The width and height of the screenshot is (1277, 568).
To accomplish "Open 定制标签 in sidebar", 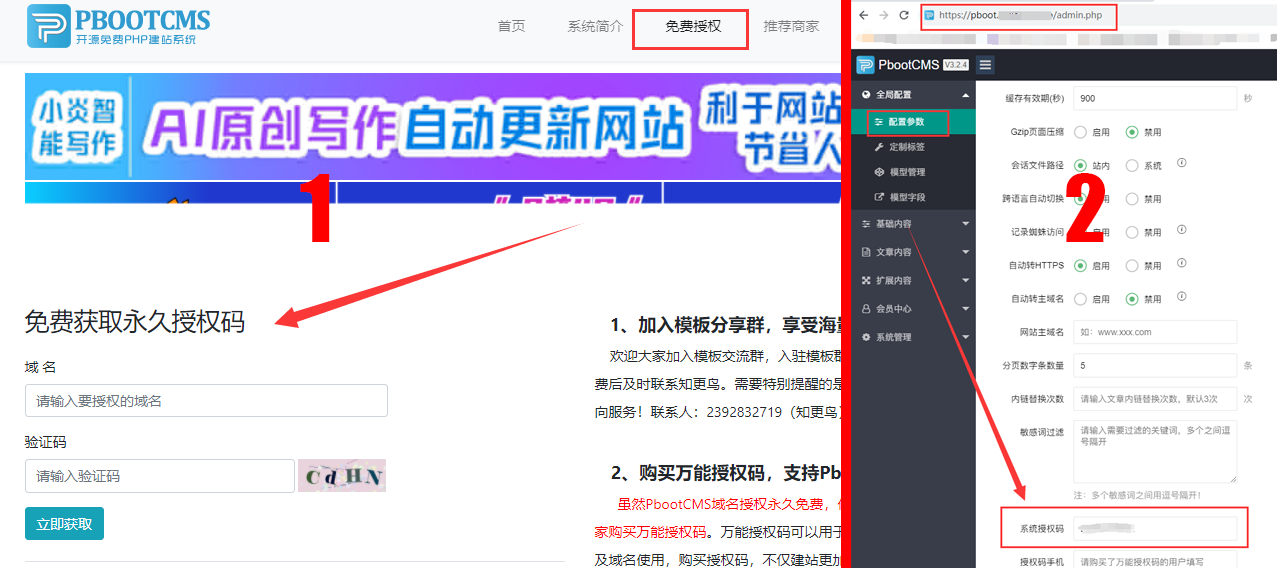I will click(913, 147).
